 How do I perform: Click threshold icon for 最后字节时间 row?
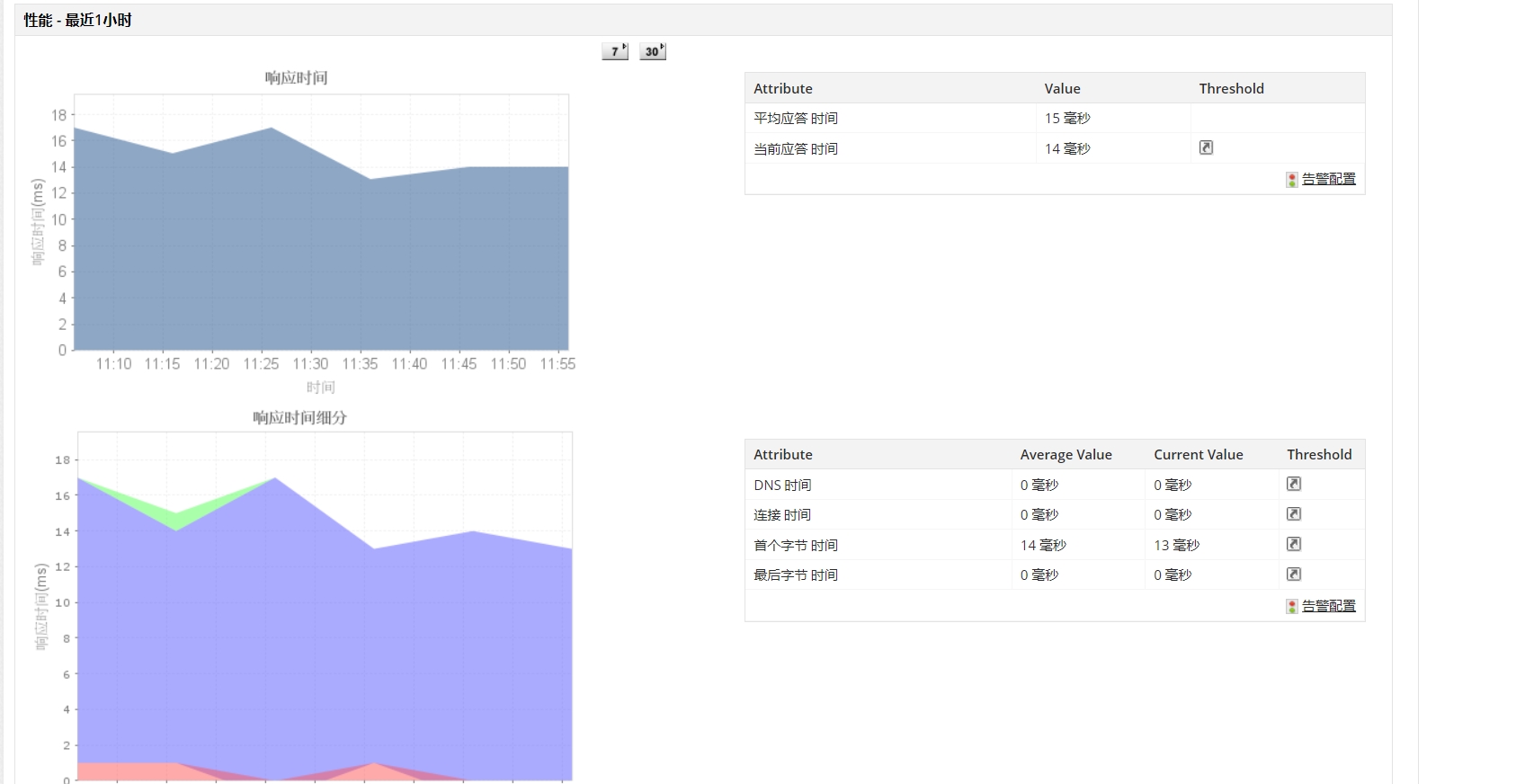(x=1294, y=574)
